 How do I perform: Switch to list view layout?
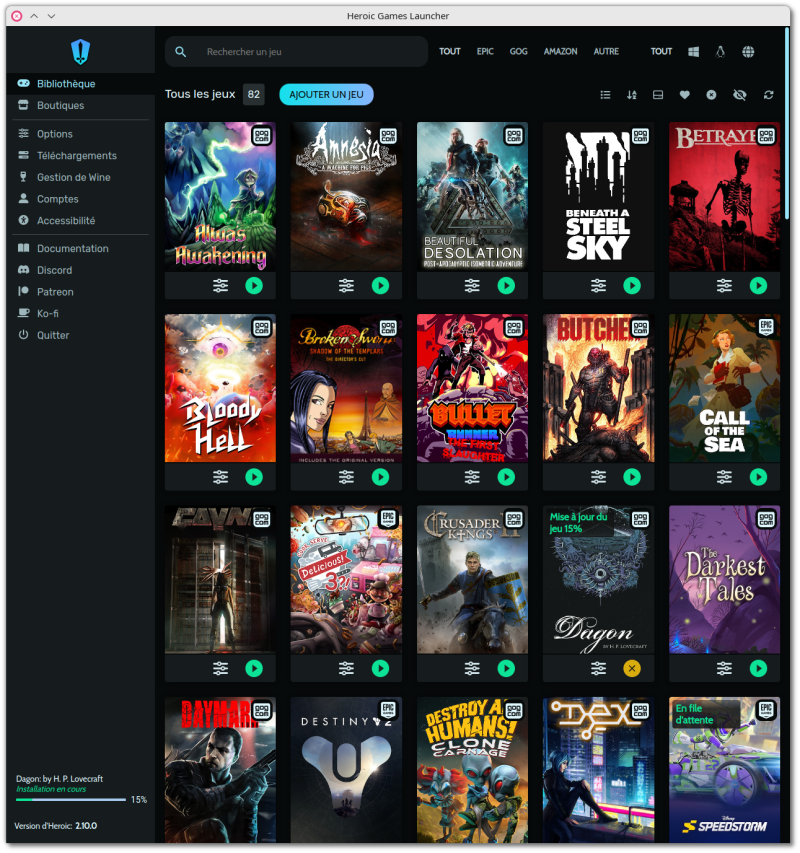(605, 95)
